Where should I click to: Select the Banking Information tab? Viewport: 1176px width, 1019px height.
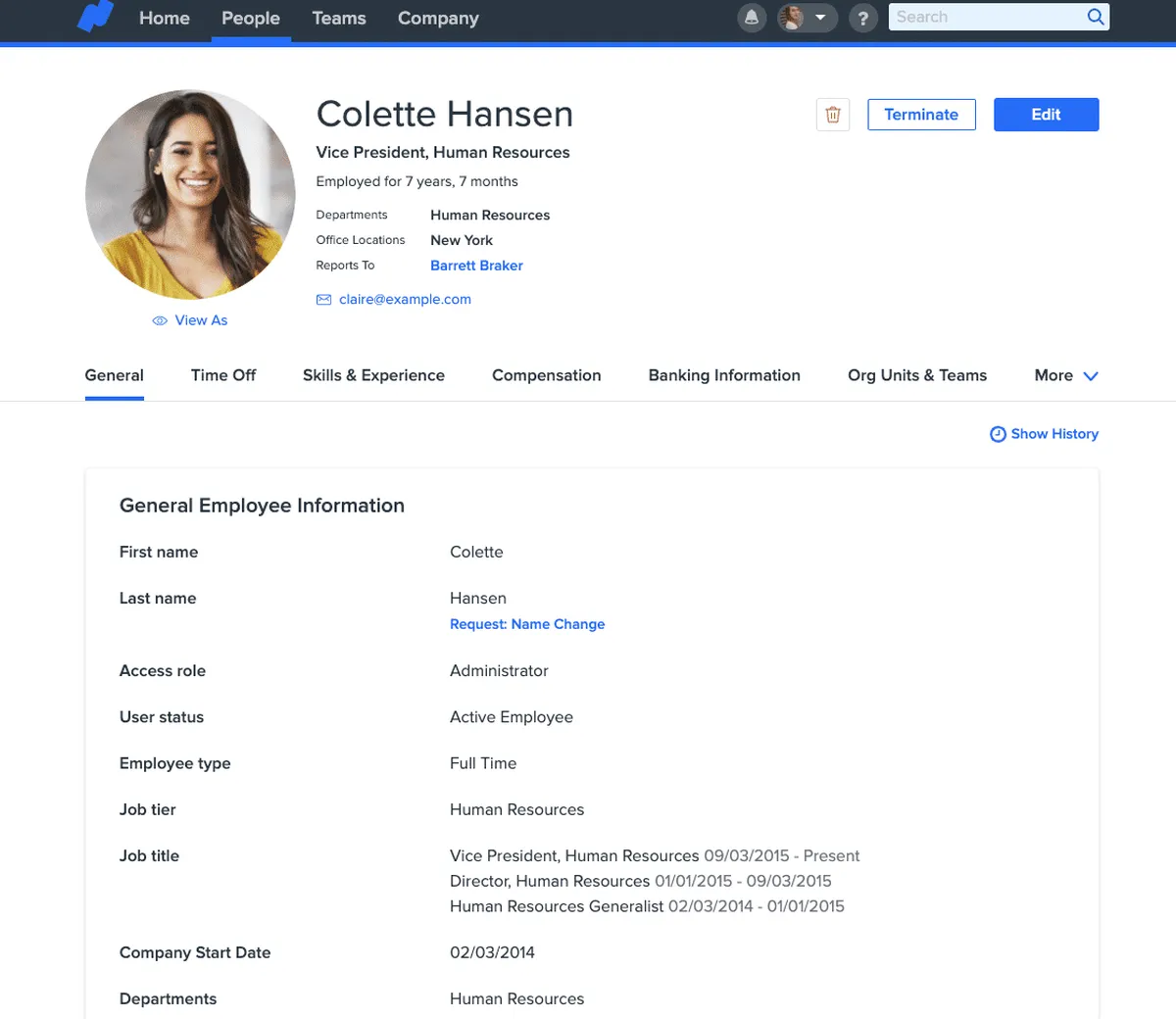[x=724, y=375]
